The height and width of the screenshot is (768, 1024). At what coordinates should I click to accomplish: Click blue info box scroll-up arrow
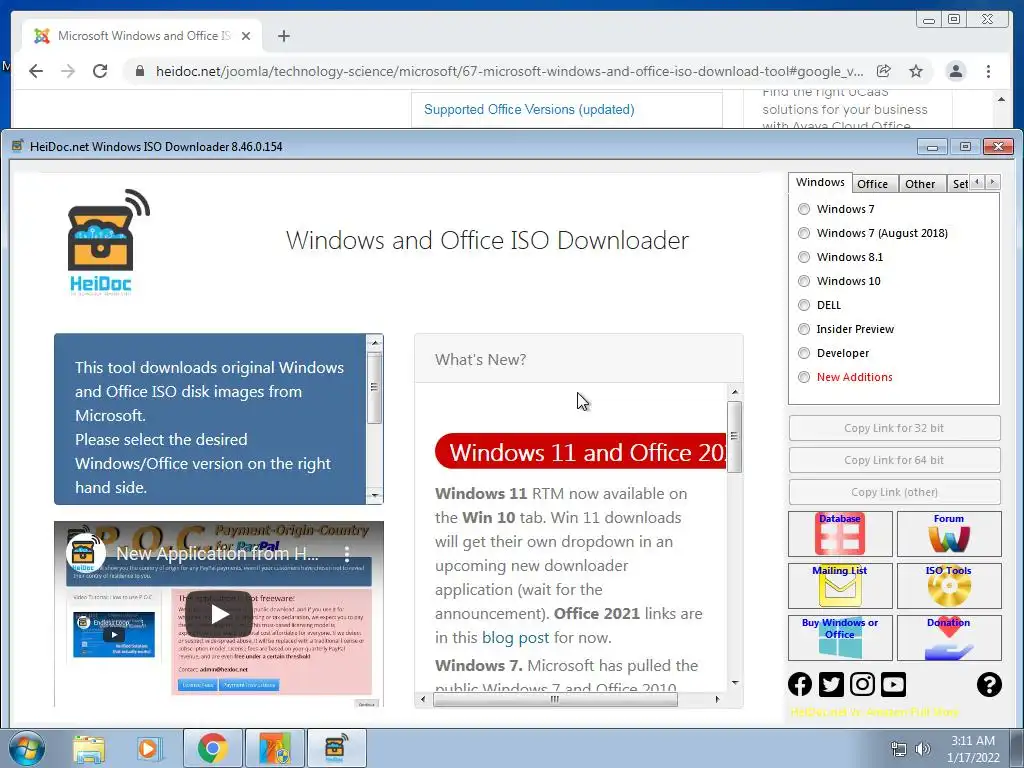(x=374, y=342)
